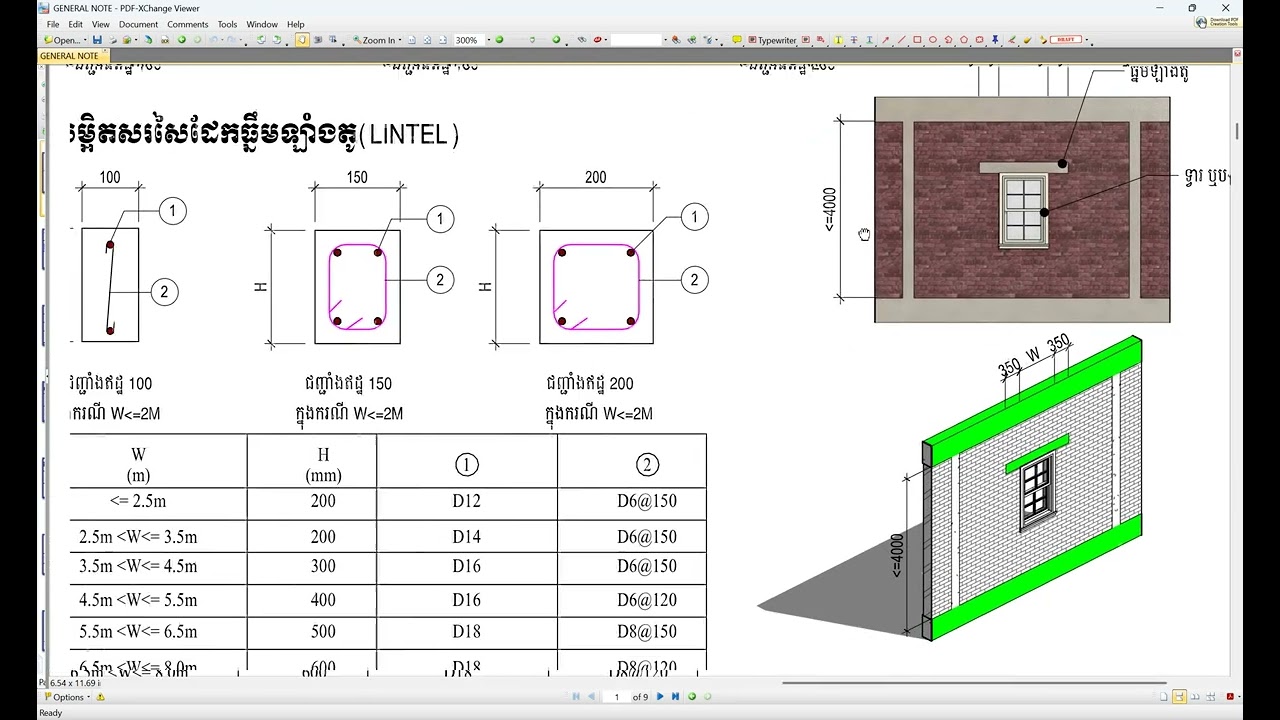The width and height of the screenshot is (1280, 720).
Task: Click Actual Size page icon
Action: point(412,40)
